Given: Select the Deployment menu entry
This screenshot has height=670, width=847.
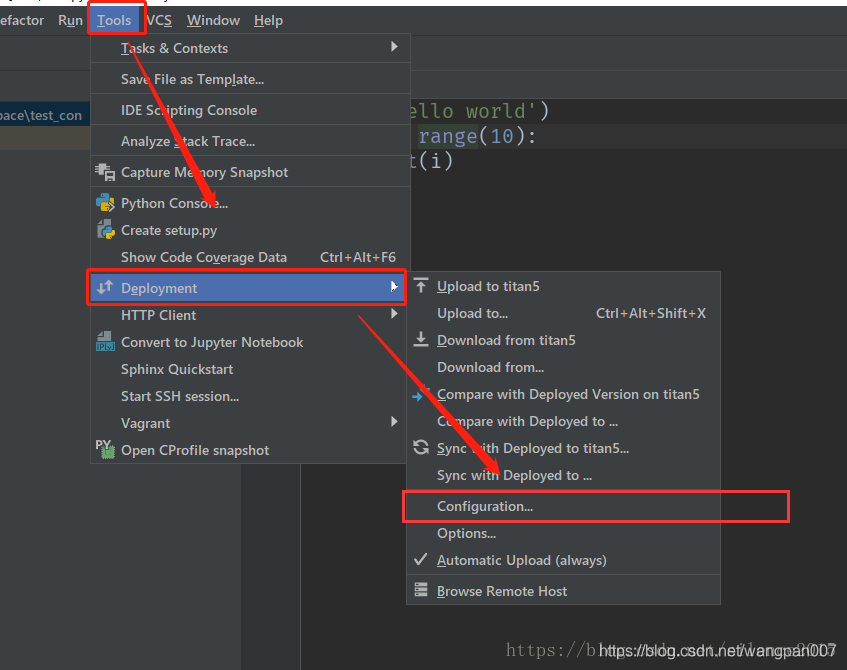Looking at the screenshot, I should [x=246, y=287].
